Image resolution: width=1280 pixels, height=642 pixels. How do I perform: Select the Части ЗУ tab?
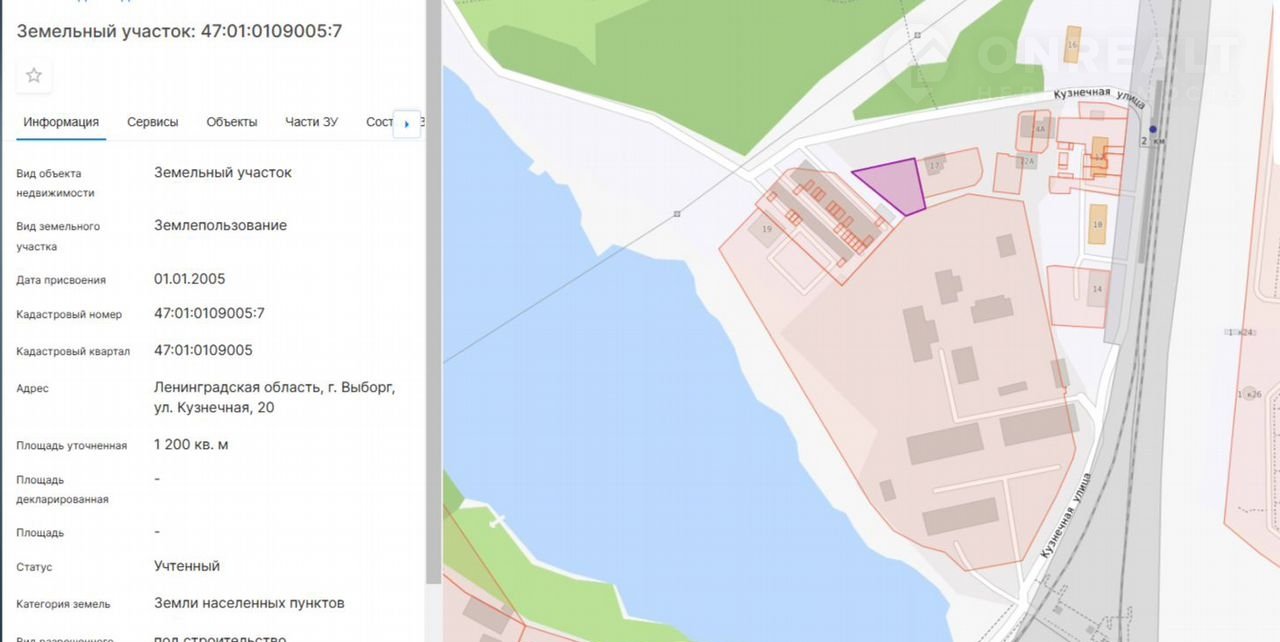311,122
